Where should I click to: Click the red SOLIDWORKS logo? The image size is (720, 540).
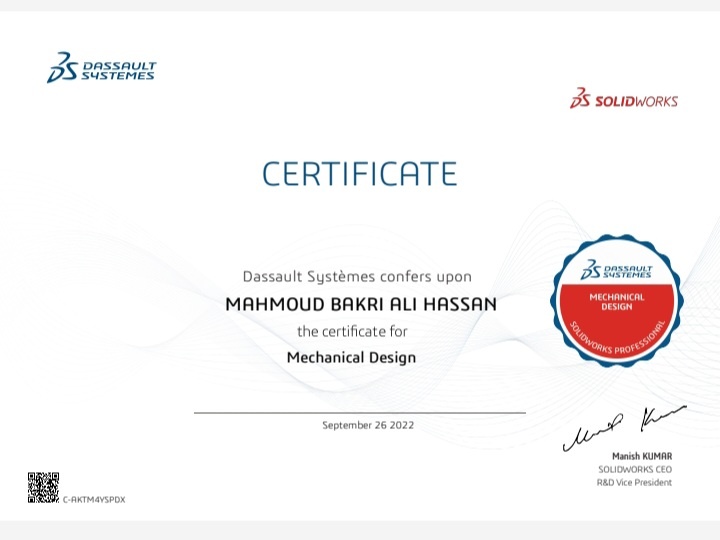point(624,98)
